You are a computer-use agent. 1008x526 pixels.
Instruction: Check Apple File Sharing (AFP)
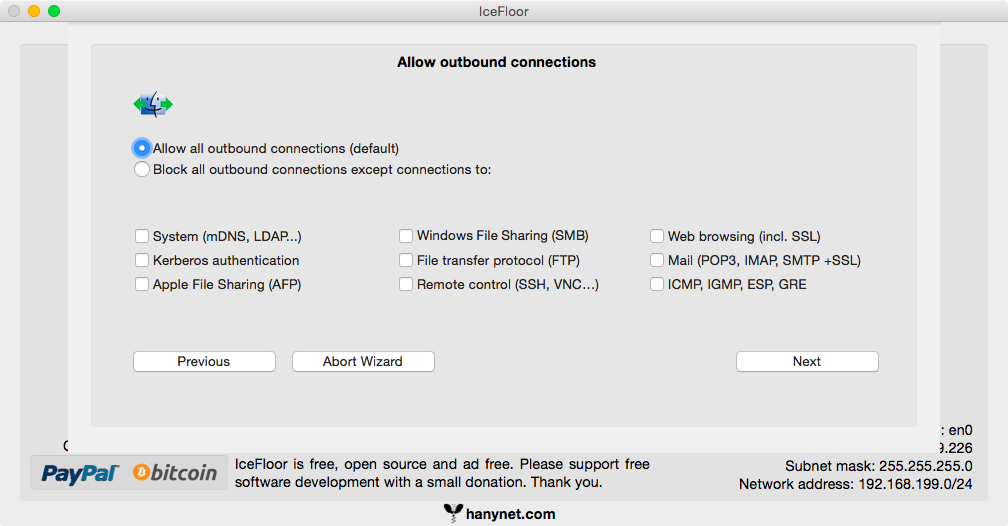(x=142, y=285)
